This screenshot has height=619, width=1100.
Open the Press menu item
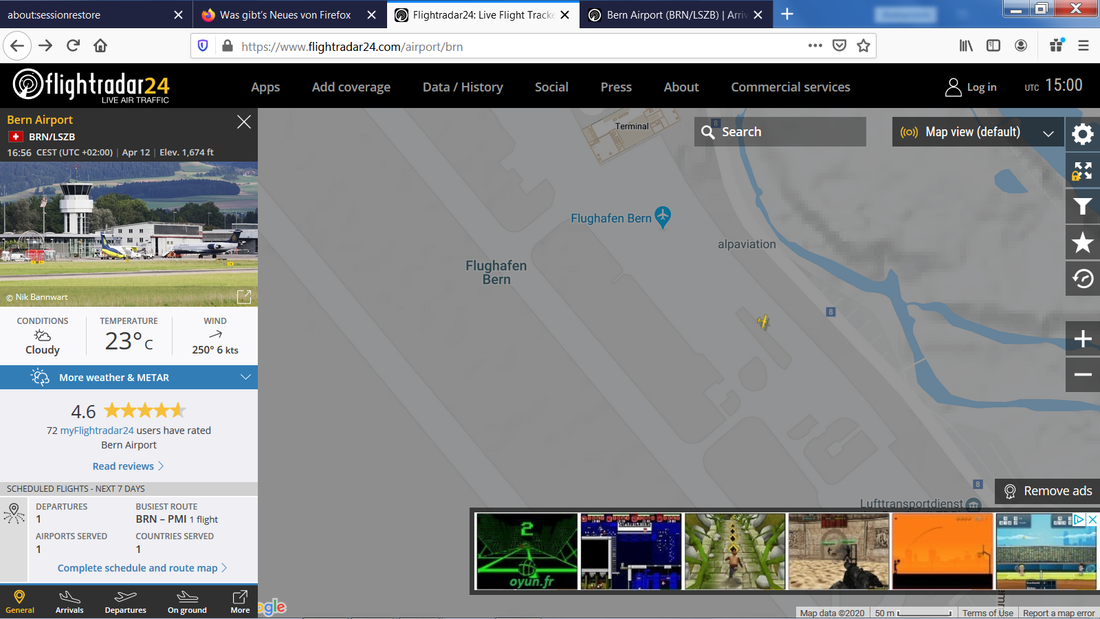point(616,87)
